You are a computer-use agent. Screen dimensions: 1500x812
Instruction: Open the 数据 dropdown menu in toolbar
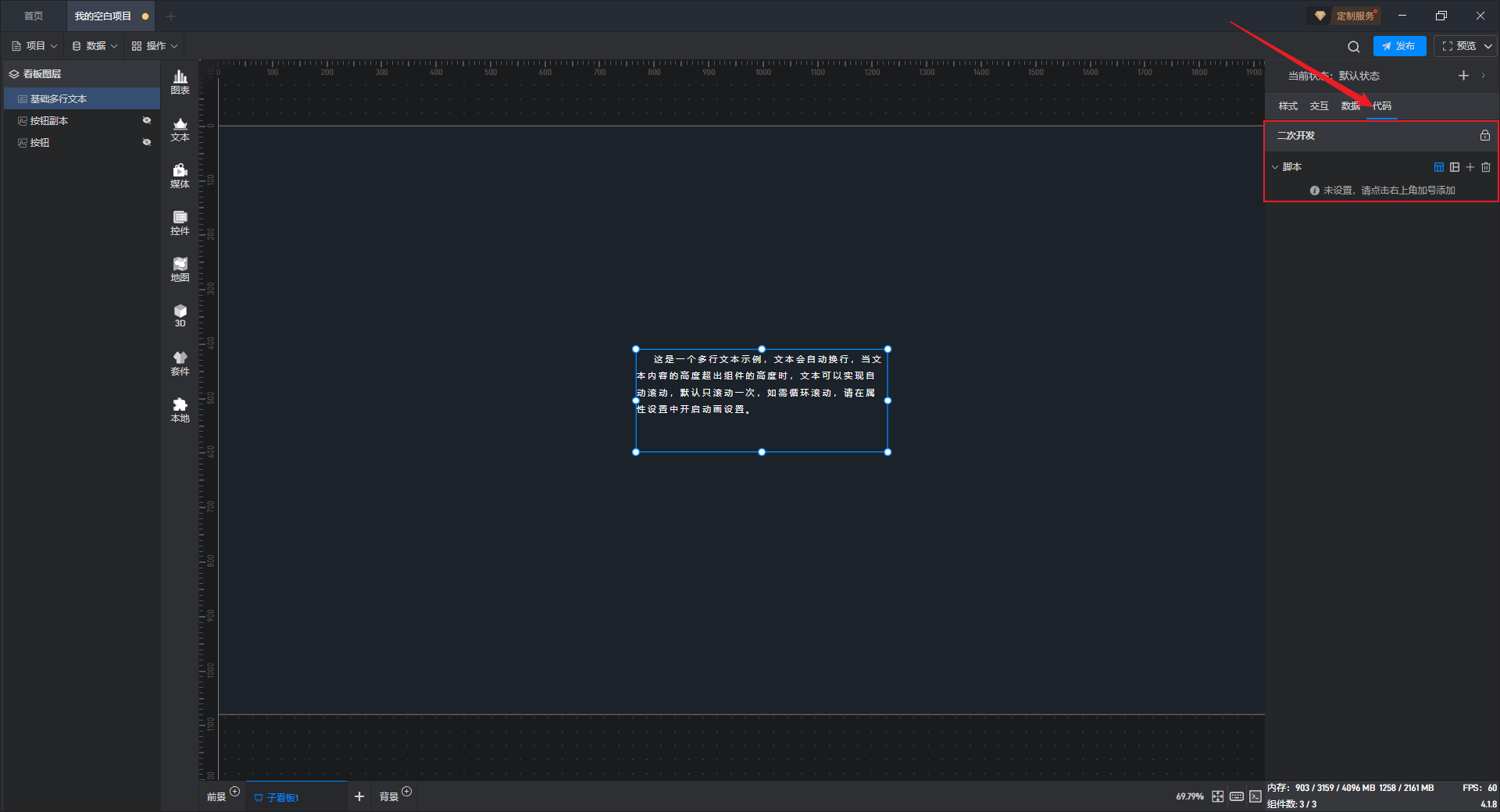pyautogui.click(x=95, y=46)
